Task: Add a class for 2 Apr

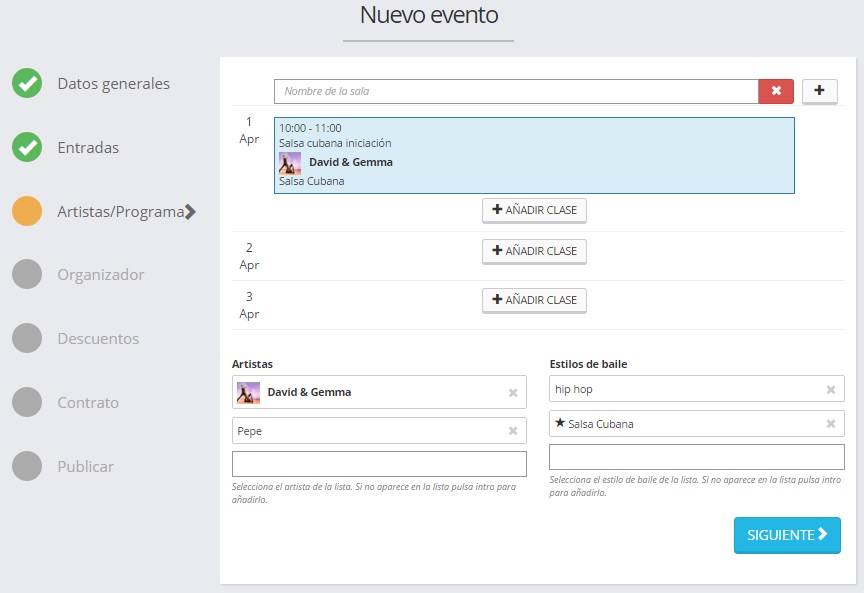Action: tap(534, 251)
